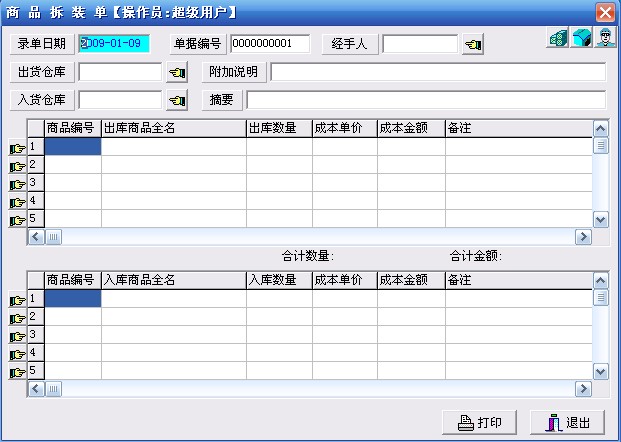Select 出库数量 column header
Image resolution: width=621 pixels, height=442 pixels.
point(278,128)
